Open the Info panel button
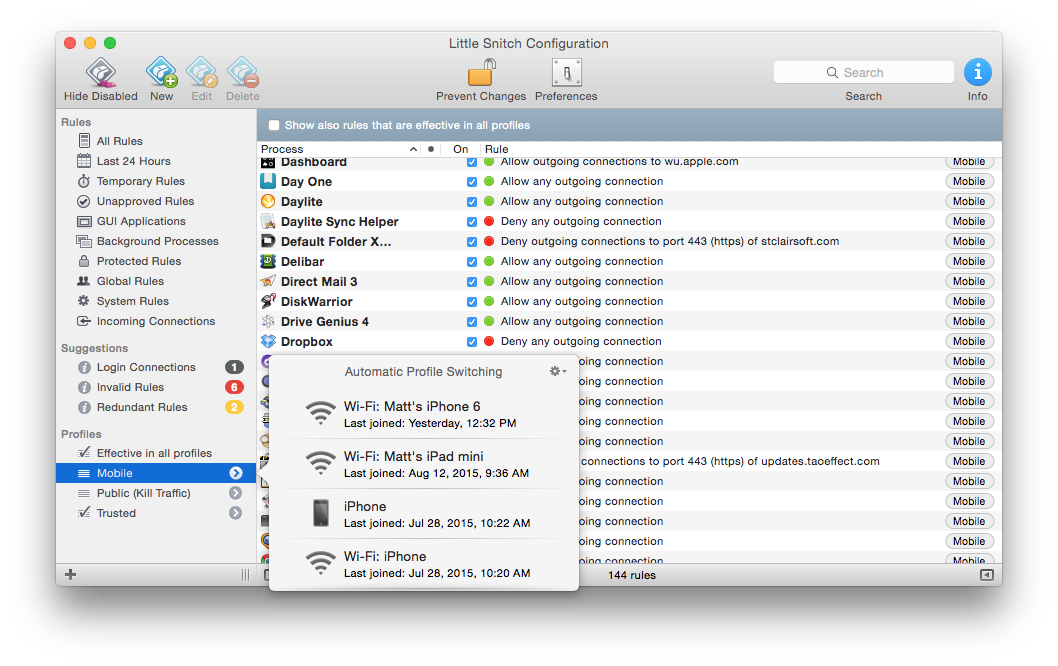Viewport: 1058px width, 666px height. point(978,72)
